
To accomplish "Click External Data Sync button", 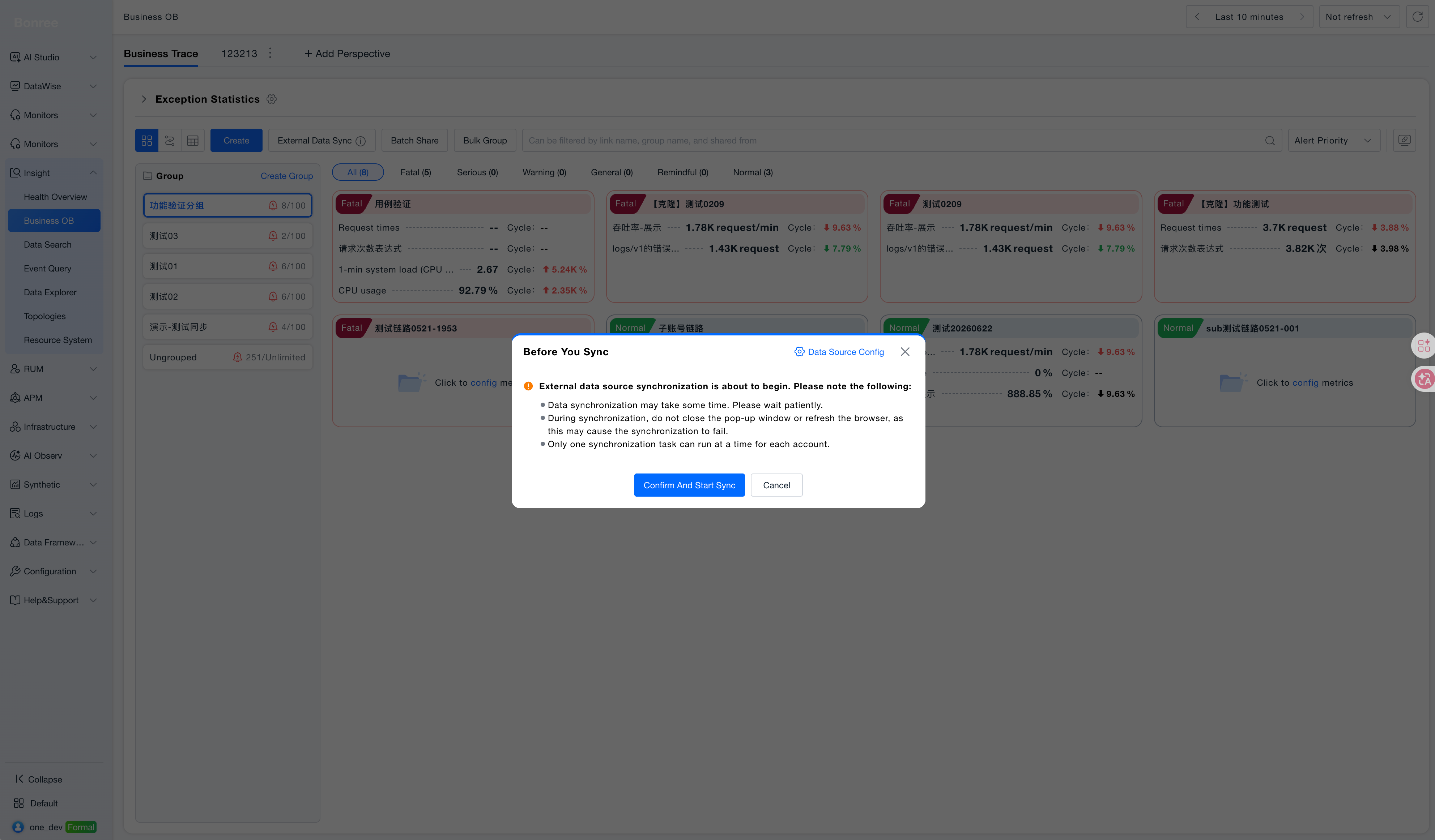I will pyautogui.click(x=322, y=140).
